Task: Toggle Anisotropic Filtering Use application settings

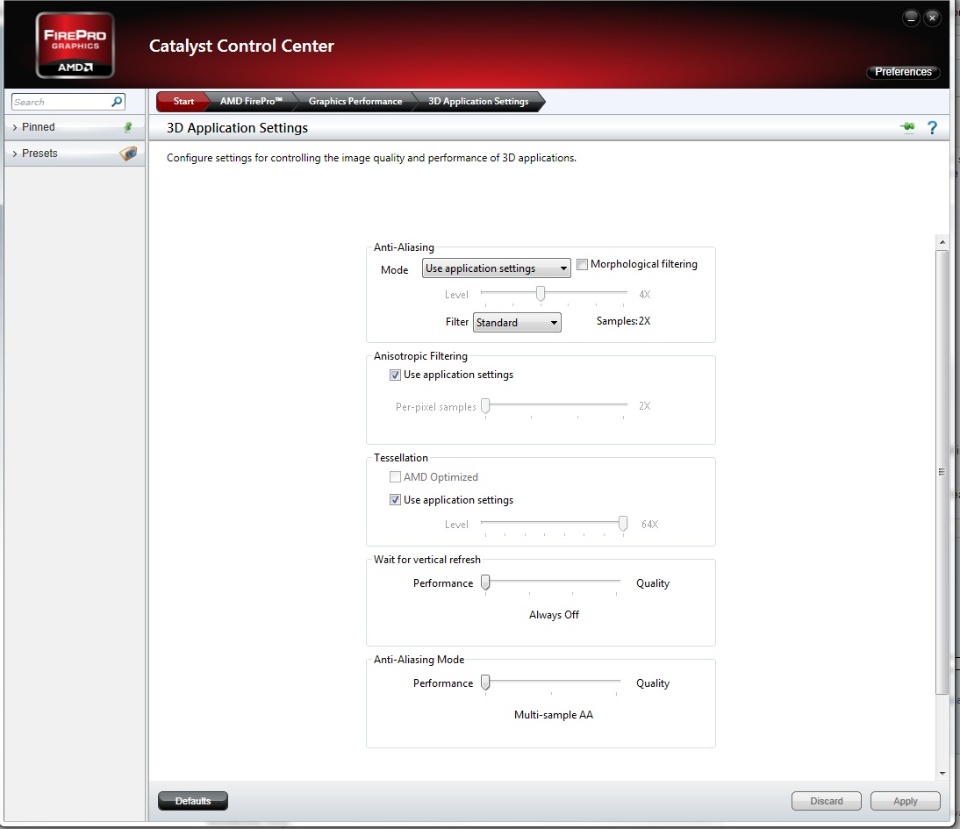Action: tap(395, 375)
